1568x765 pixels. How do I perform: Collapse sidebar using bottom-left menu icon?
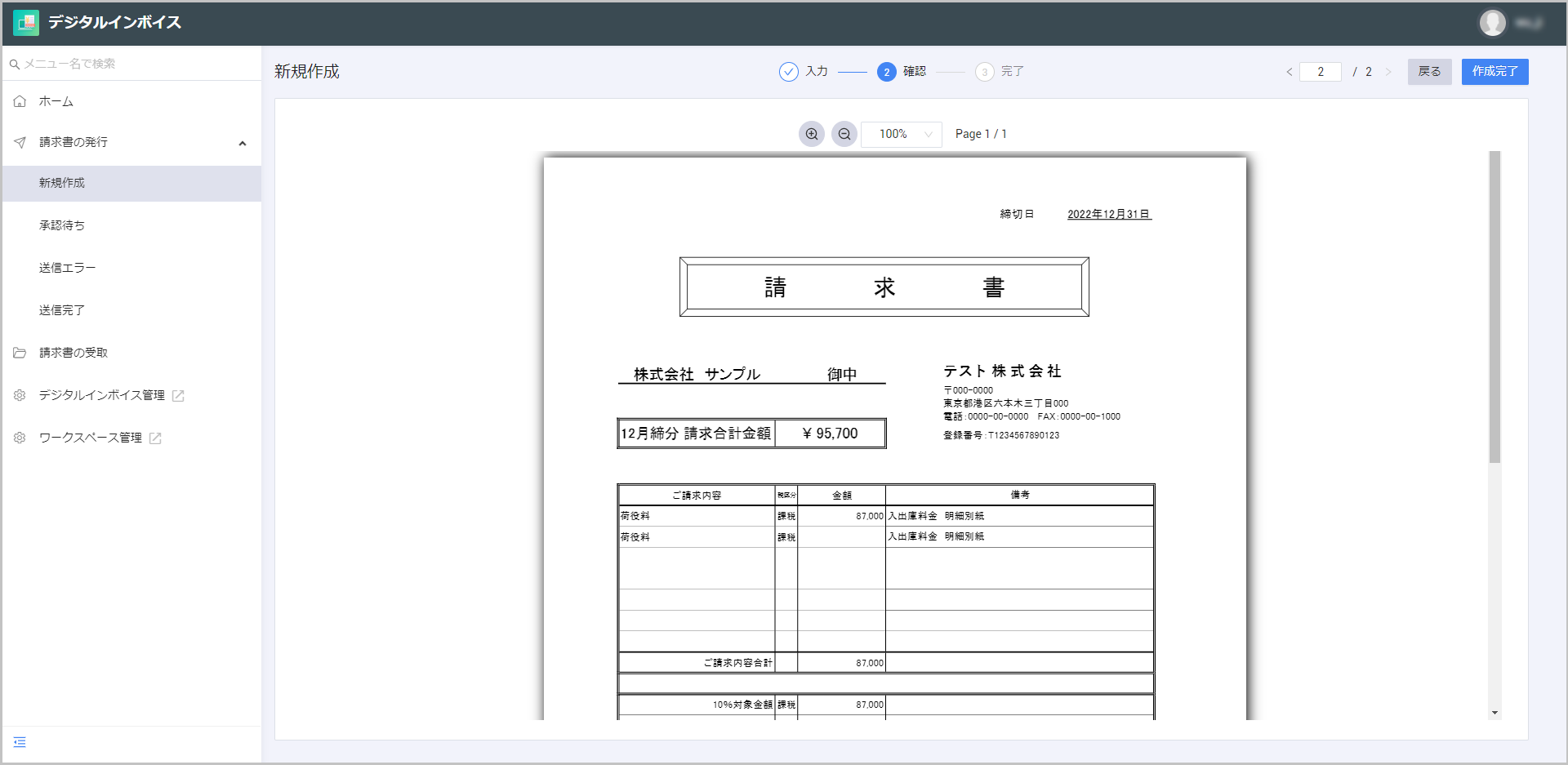click(x=20, y=742)
